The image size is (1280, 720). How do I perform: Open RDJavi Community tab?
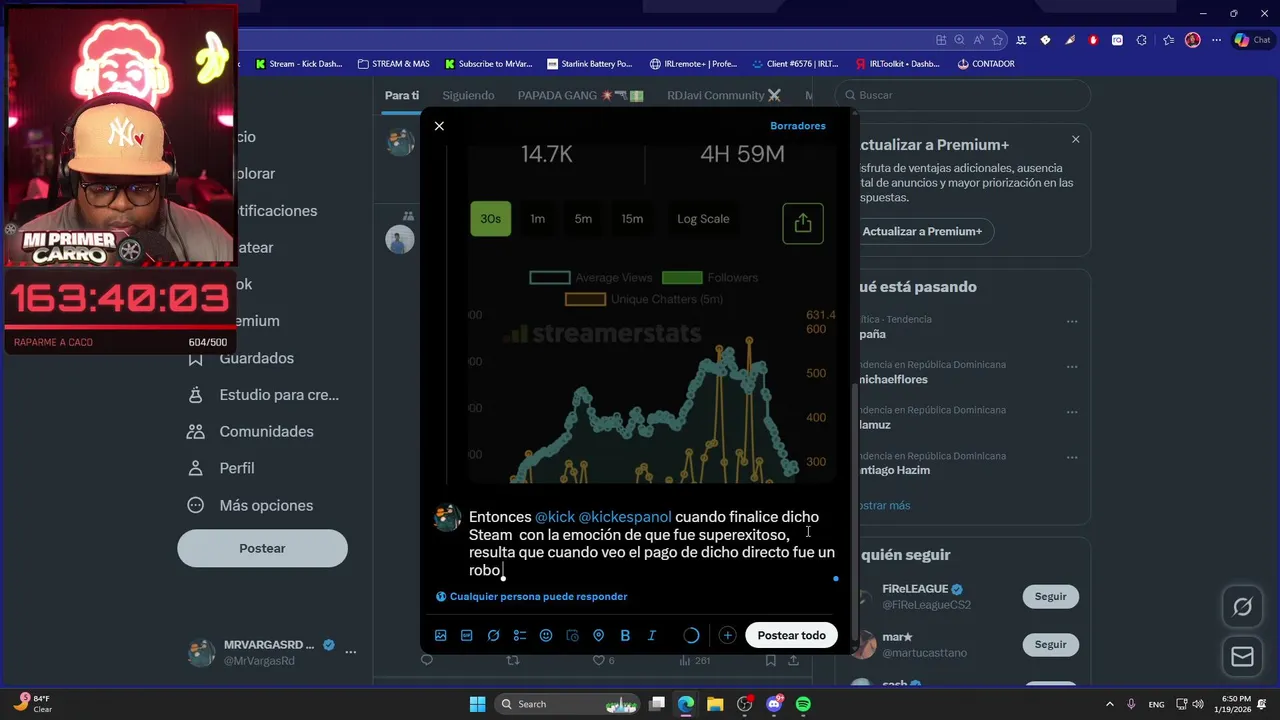coord(724,95)
